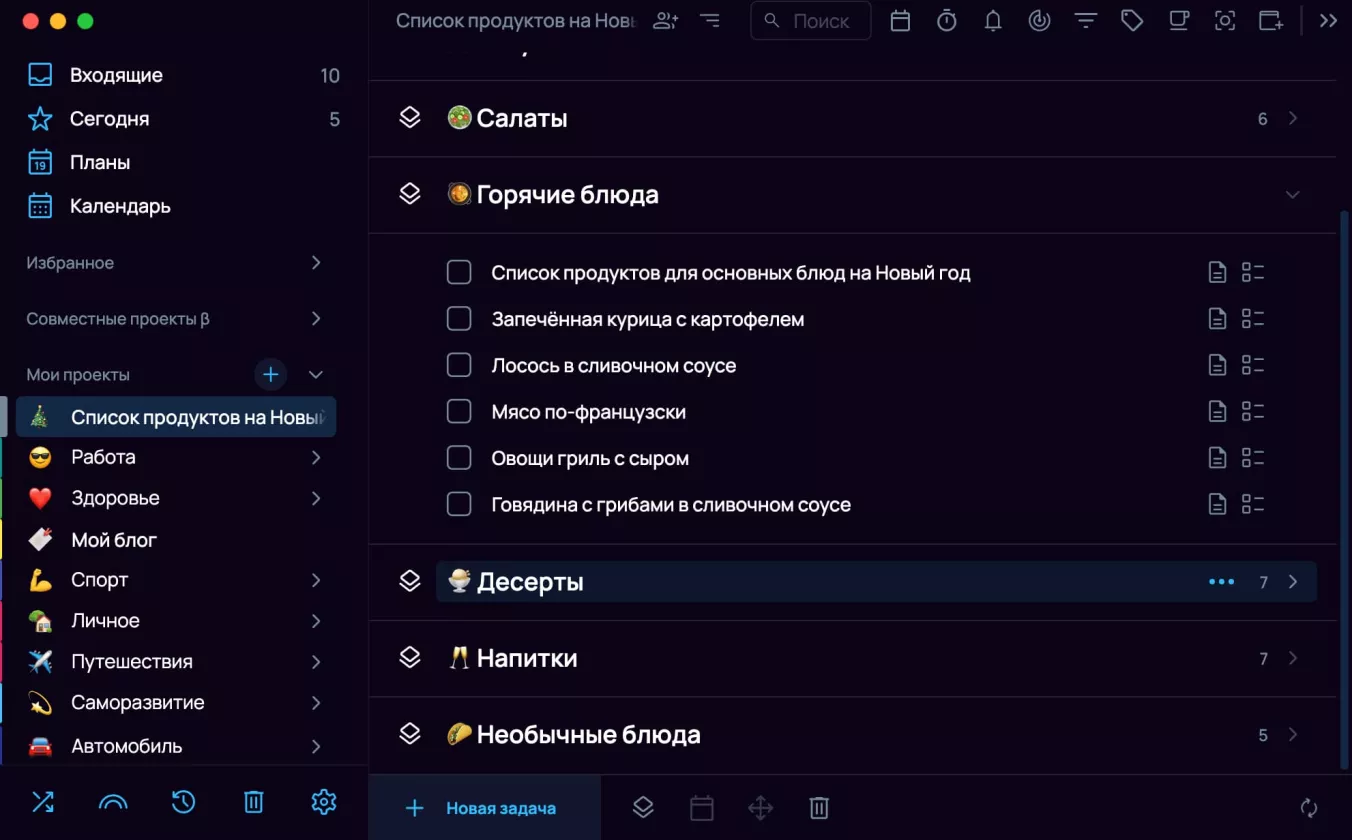Click the add window icon in toolbar
Image resolution: width=1352 pixels, height=840 pixels.
point(1271,20)
